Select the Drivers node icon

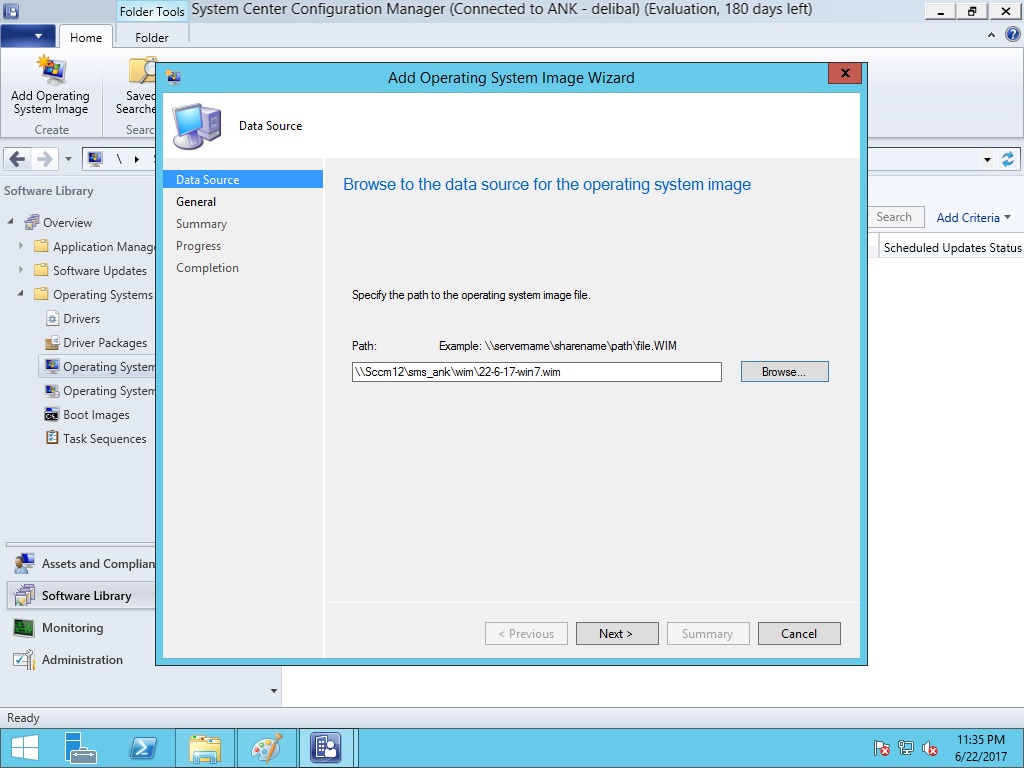pyautogui.click(x=53, y=319)
